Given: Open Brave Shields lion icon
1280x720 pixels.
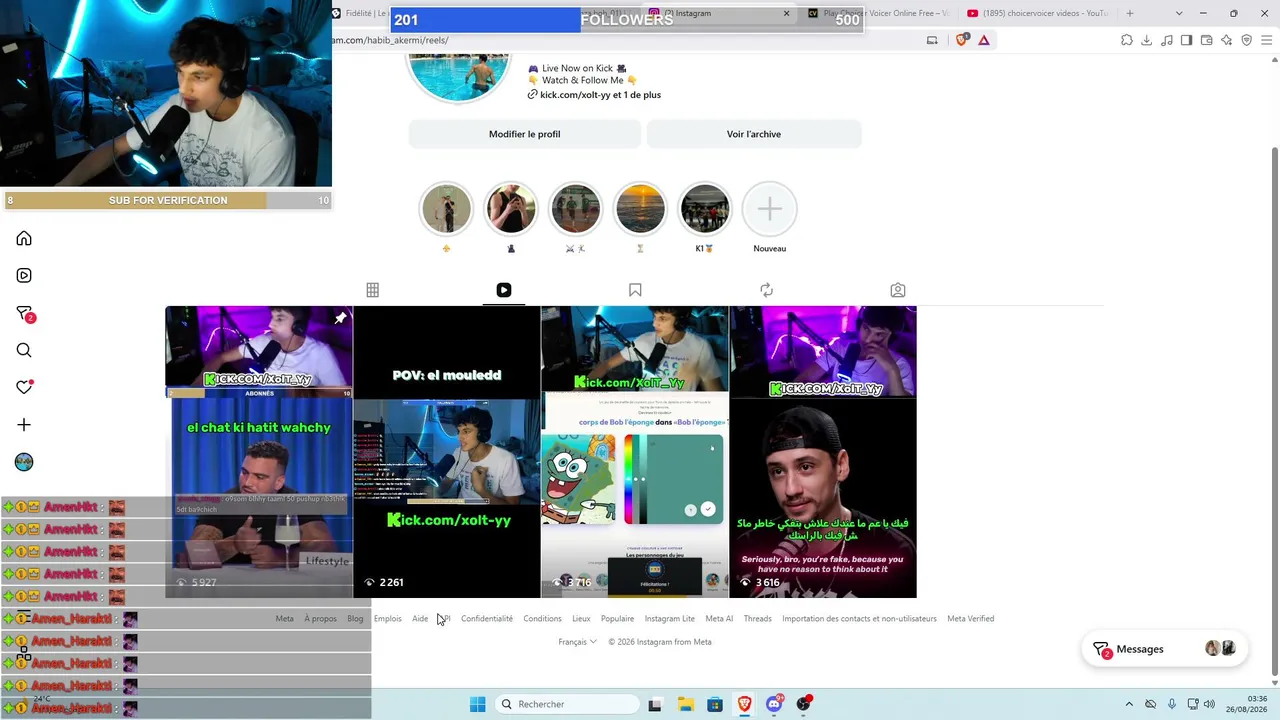Looking at the screenshot, I should tap(962, 40).
